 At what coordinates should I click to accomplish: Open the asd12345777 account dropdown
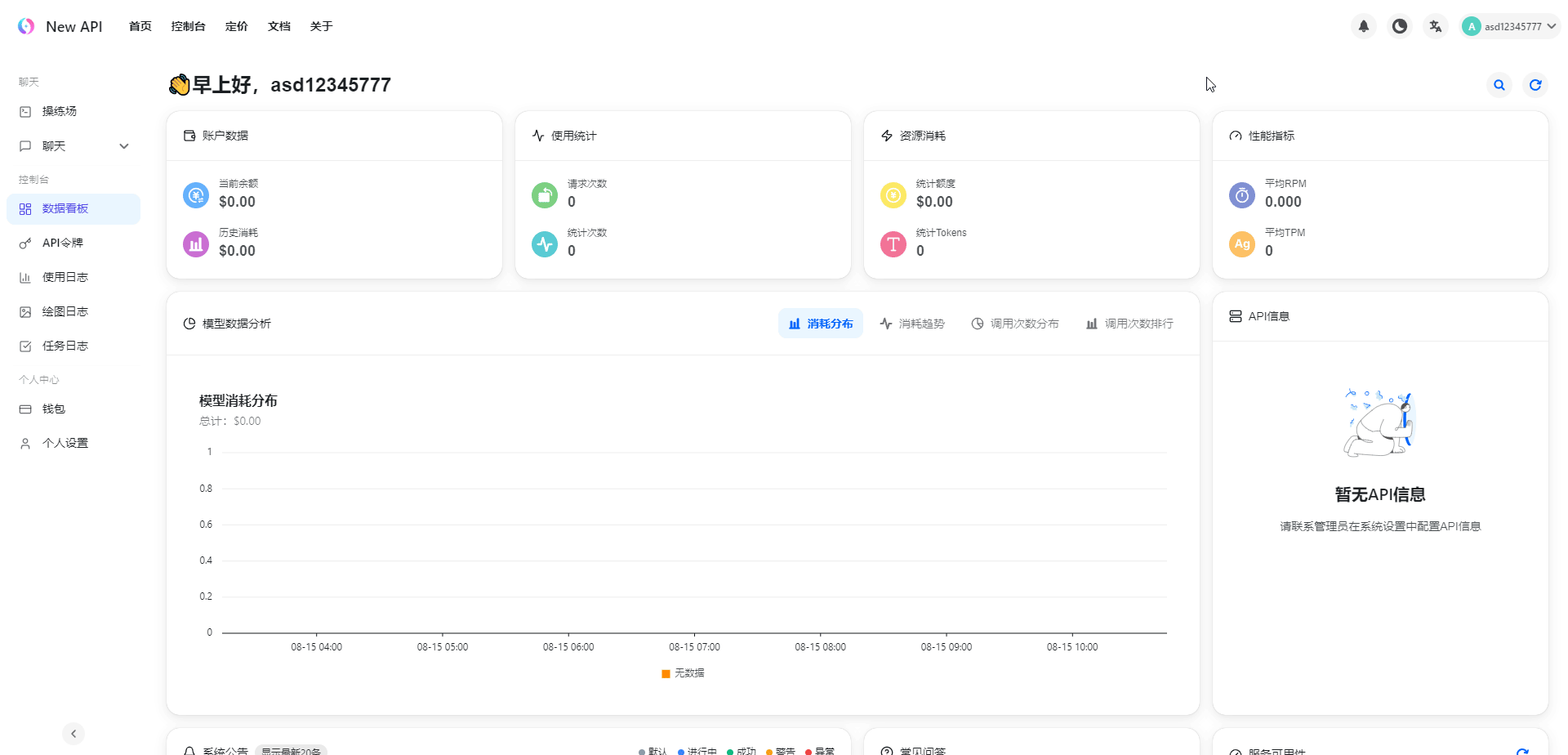1510,26
